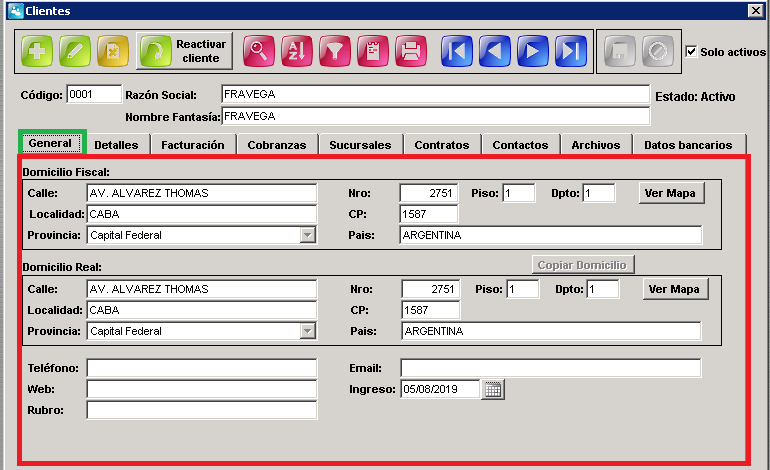
Task: Click the grayed-out save icon
Action: tap(619, 51)
